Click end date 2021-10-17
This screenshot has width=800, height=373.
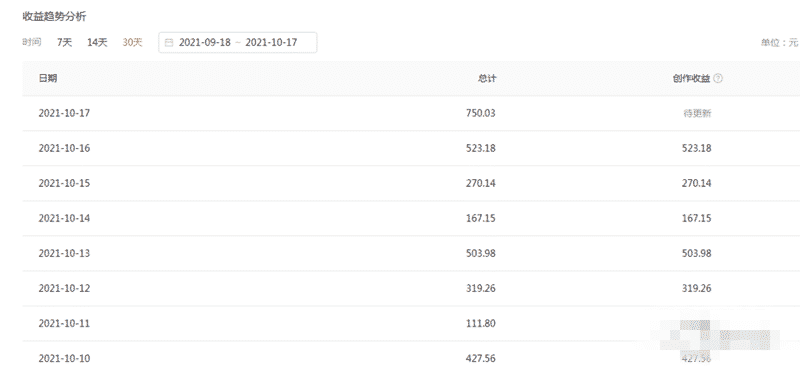pyautogui.click(x=271, y=42)
